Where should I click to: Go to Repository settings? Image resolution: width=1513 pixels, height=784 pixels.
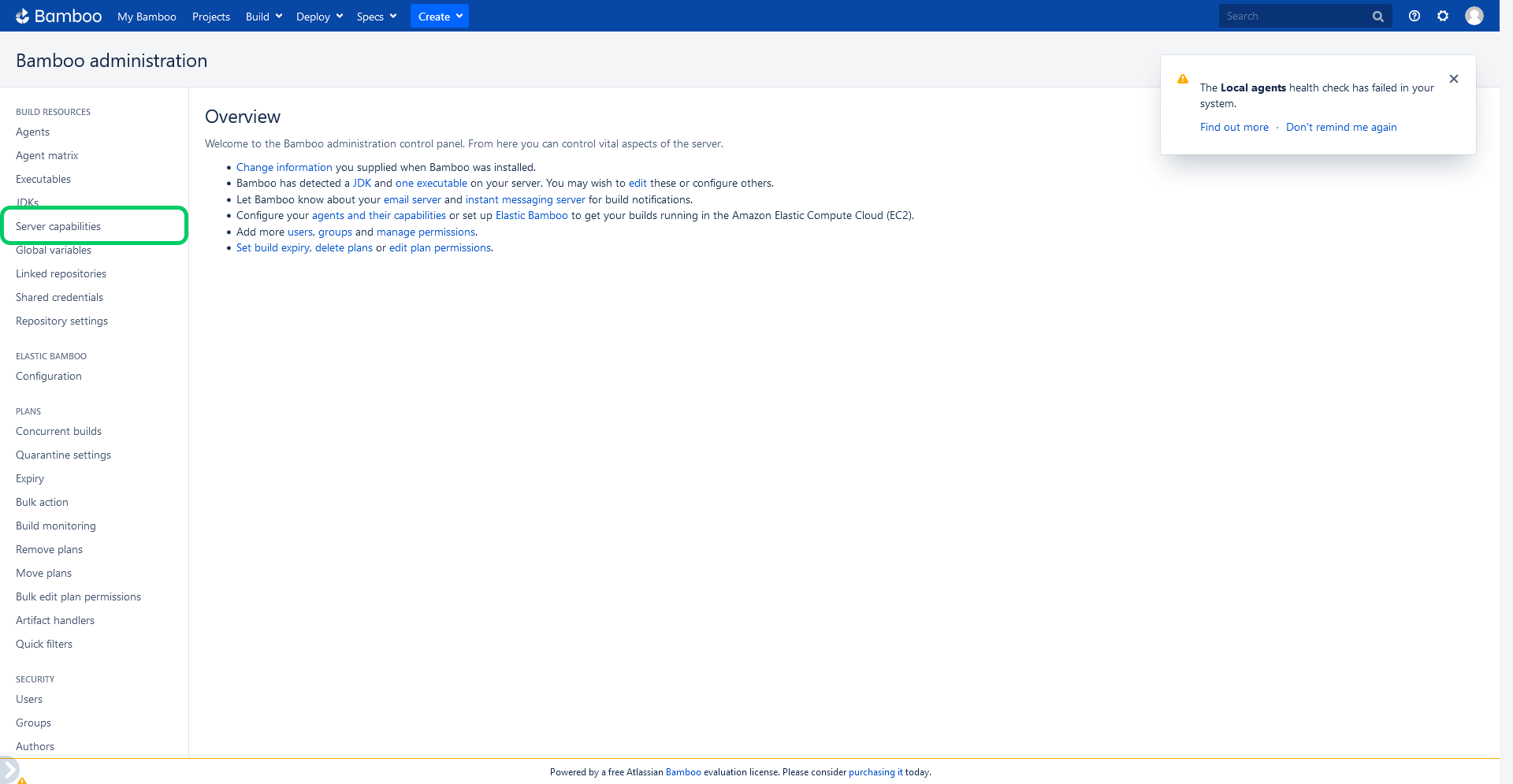(x=61, y=321)
